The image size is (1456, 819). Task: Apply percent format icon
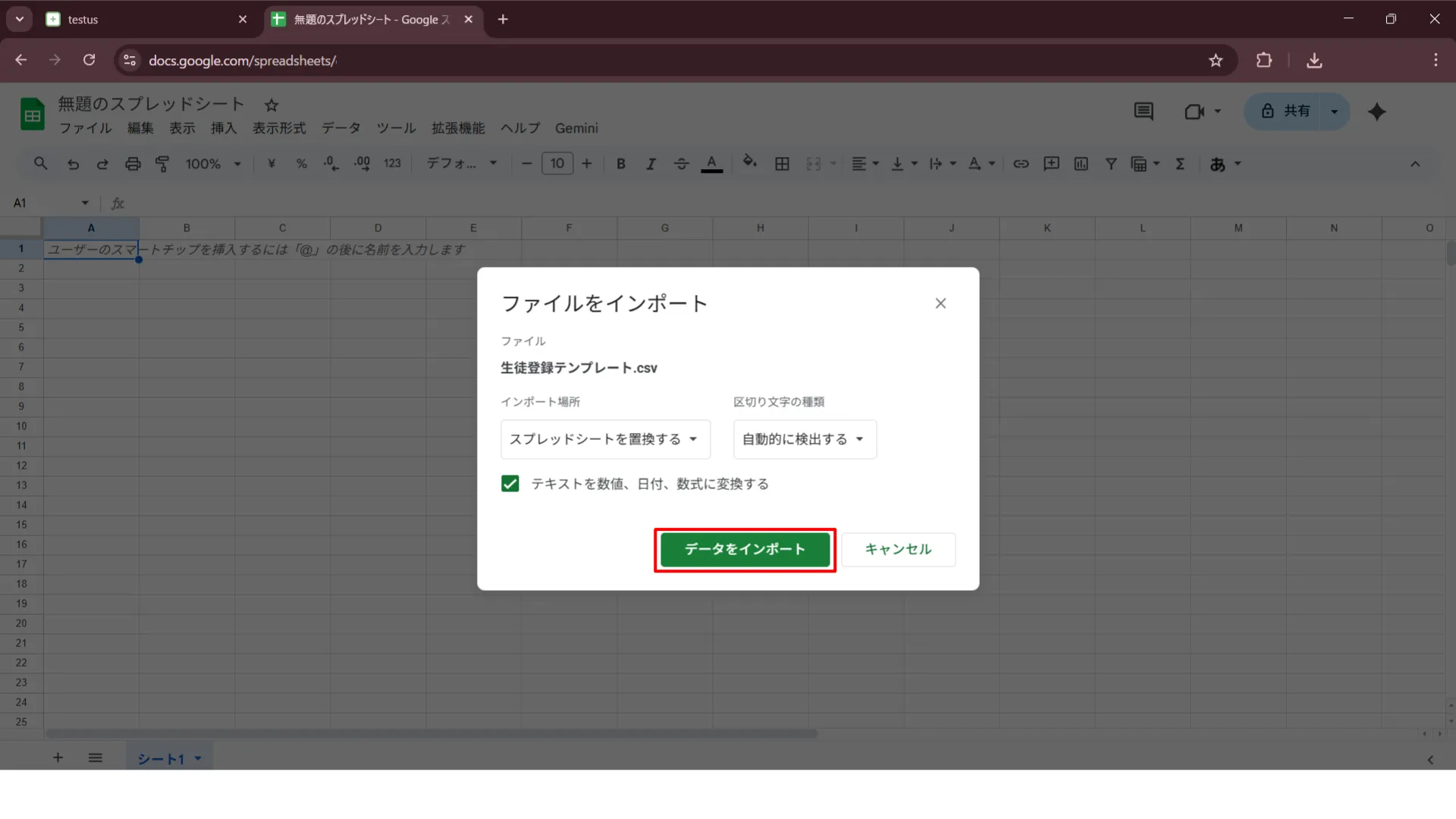302,164
